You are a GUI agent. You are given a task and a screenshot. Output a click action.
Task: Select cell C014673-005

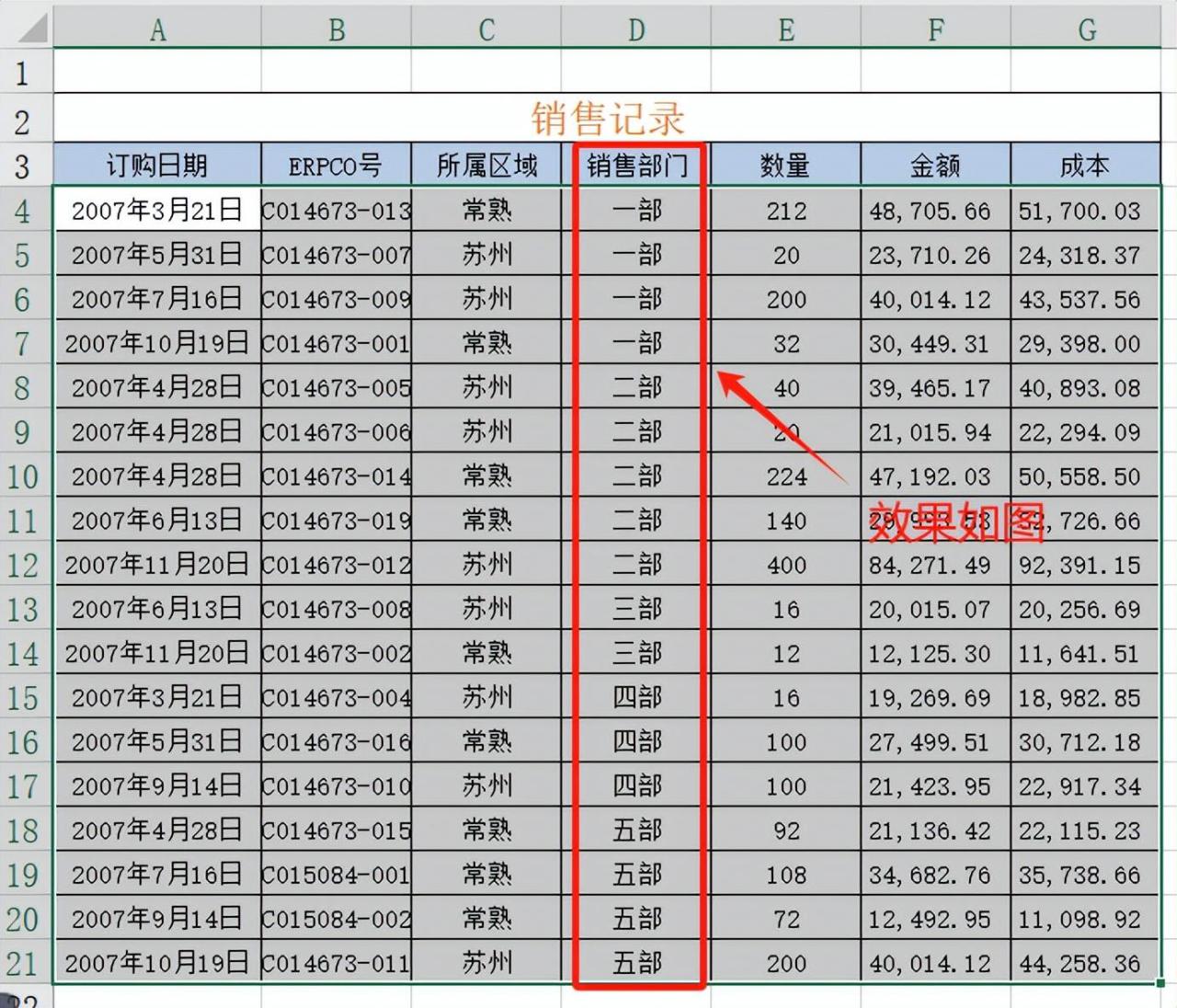click(x=337, y=386)
